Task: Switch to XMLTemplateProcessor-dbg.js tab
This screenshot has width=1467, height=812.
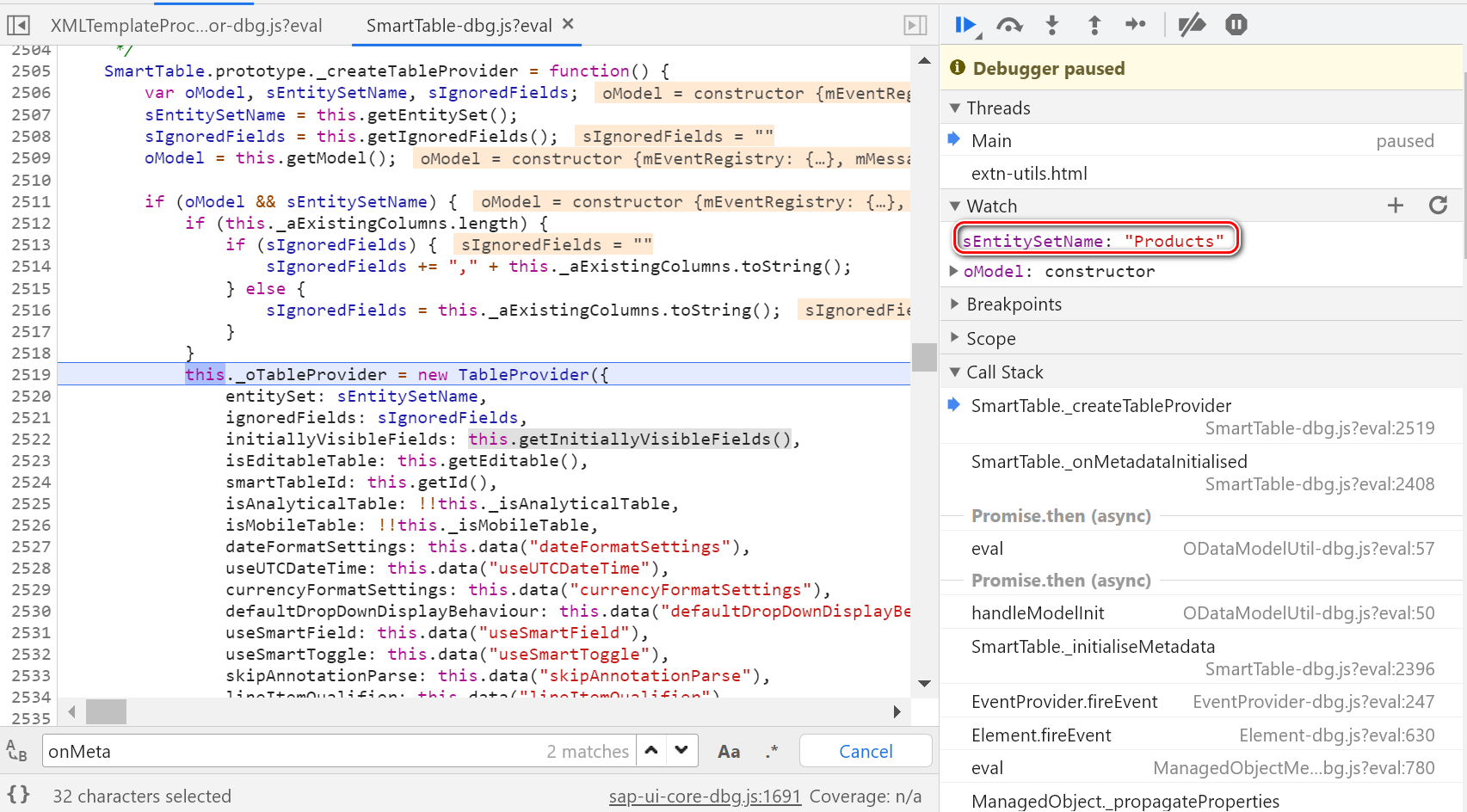Action: pyautogui.click(x=186, y=26)
